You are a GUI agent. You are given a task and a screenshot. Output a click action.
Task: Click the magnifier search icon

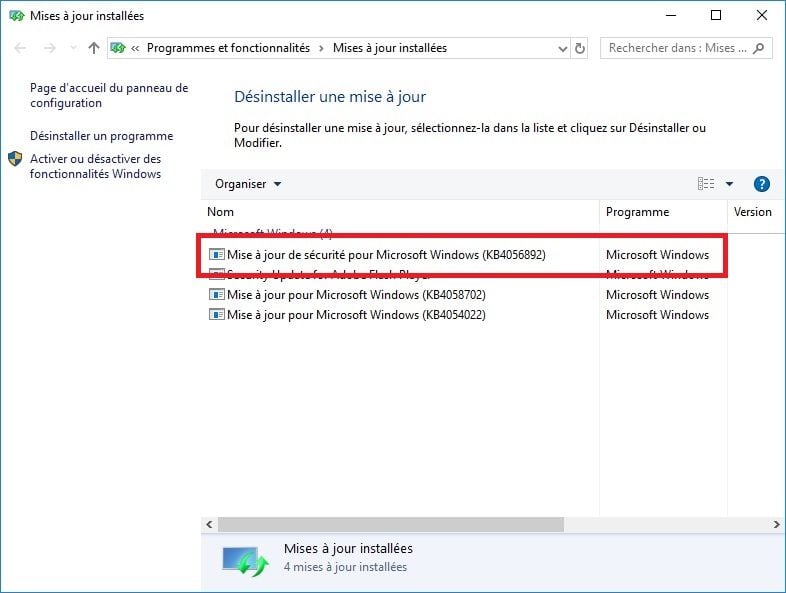point(759,48)
